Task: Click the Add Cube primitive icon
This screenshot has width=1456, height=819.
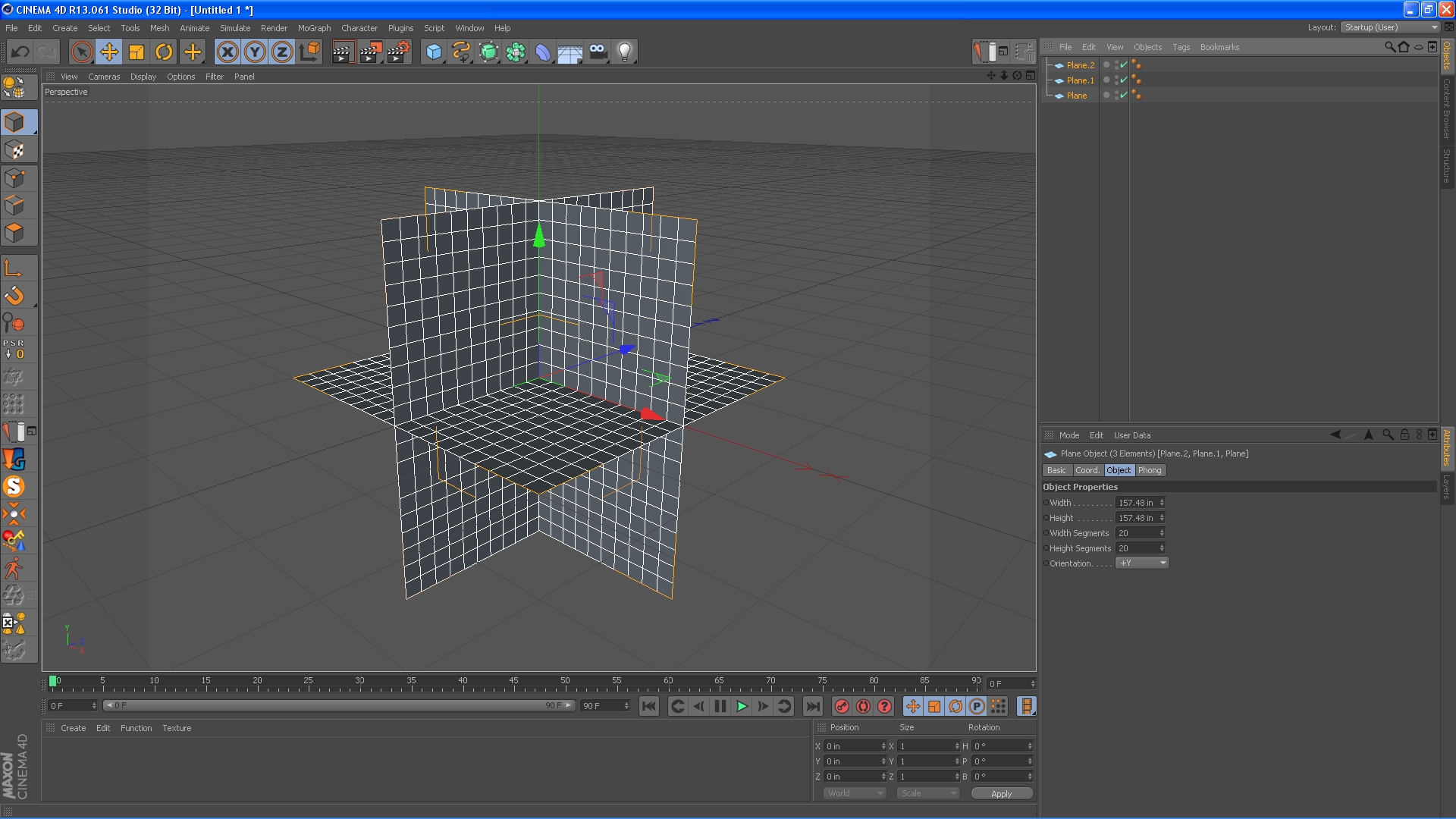Action: 433,52
